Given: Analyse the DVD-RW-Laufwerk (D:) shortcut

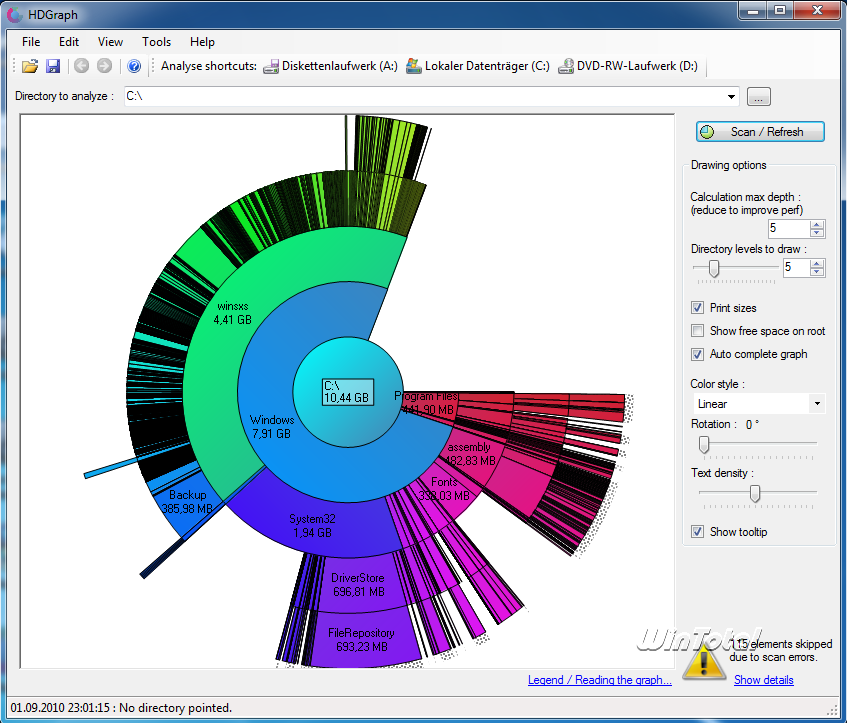Looking at the screenshot, I should (x=628, y=67).
